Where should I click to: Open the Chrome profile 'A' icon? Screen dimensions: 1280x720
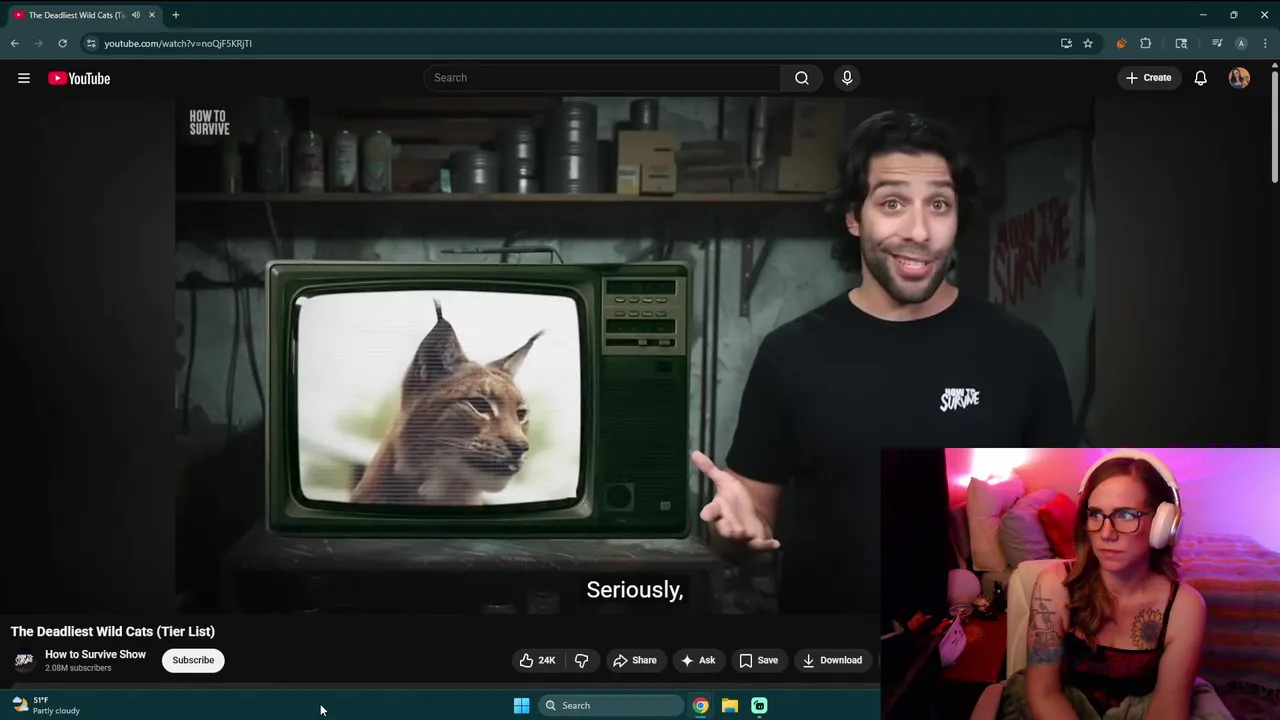click(1241, 43)
